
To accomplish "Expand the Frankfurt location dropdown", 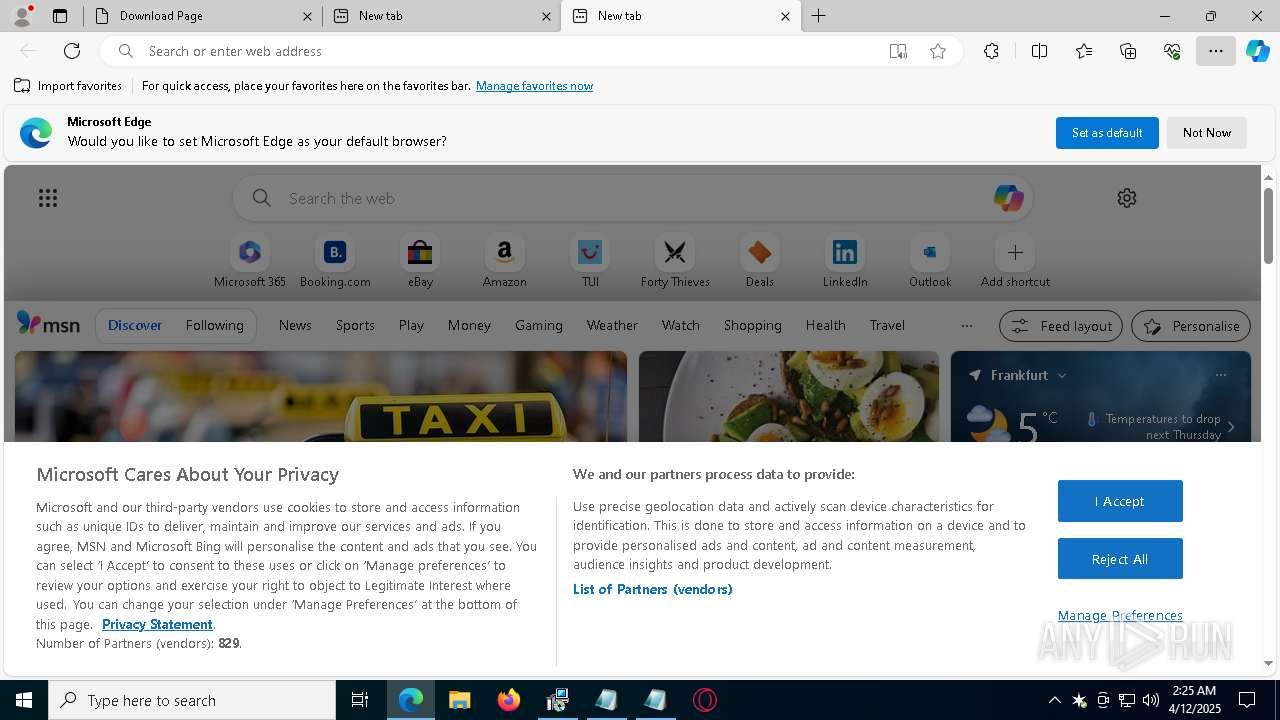I will click(1062, 375).
